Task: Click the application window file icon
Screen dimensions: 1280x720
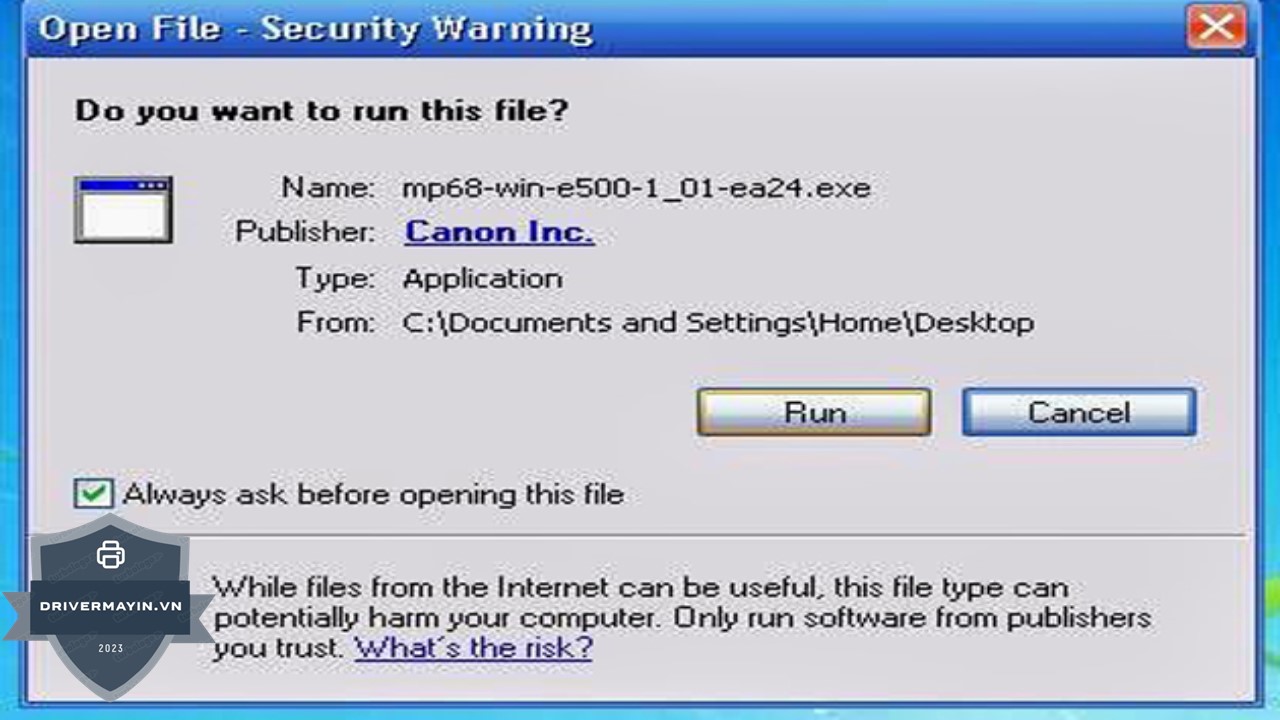Action: tap(123, 210)
